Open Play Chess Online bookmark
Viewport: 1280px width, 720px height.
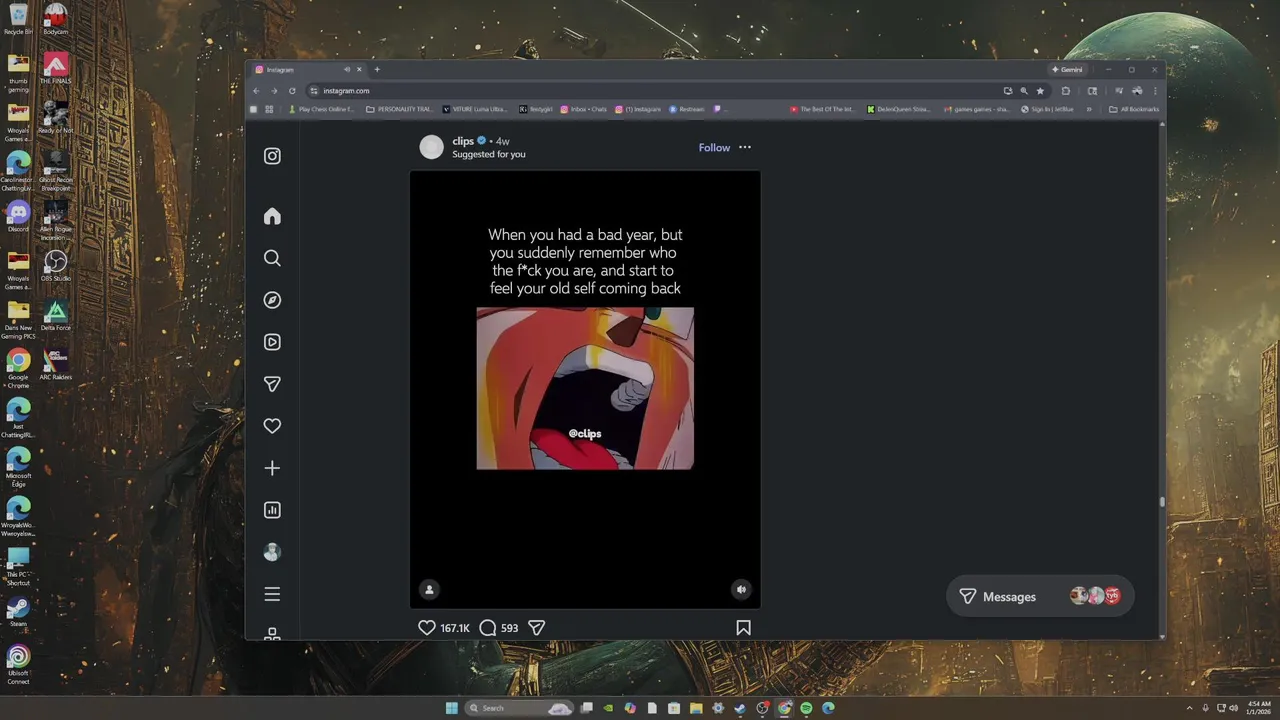[x=322, y=109]
